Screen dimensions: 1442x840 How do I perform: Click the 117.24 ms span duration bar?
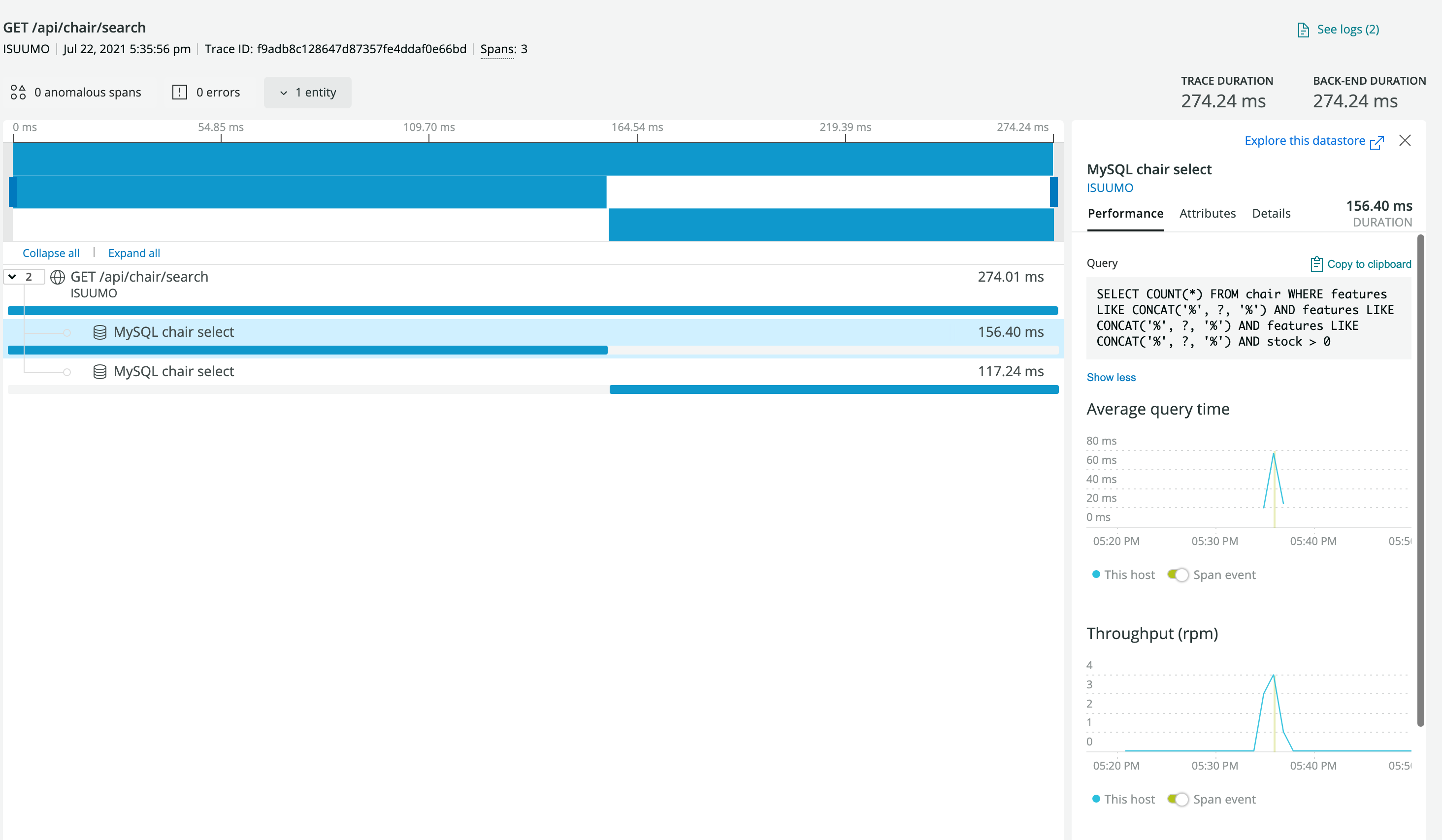pos(834,389)
